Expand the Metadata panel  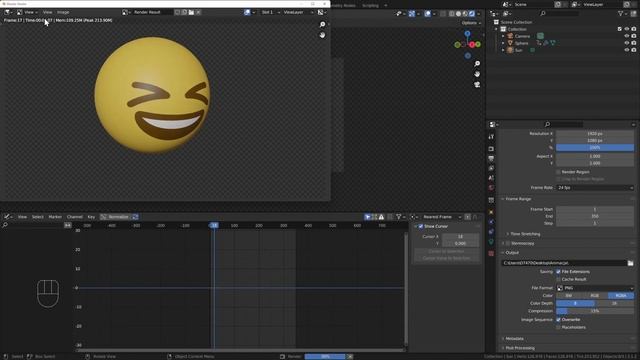click(x=514, y=339)
